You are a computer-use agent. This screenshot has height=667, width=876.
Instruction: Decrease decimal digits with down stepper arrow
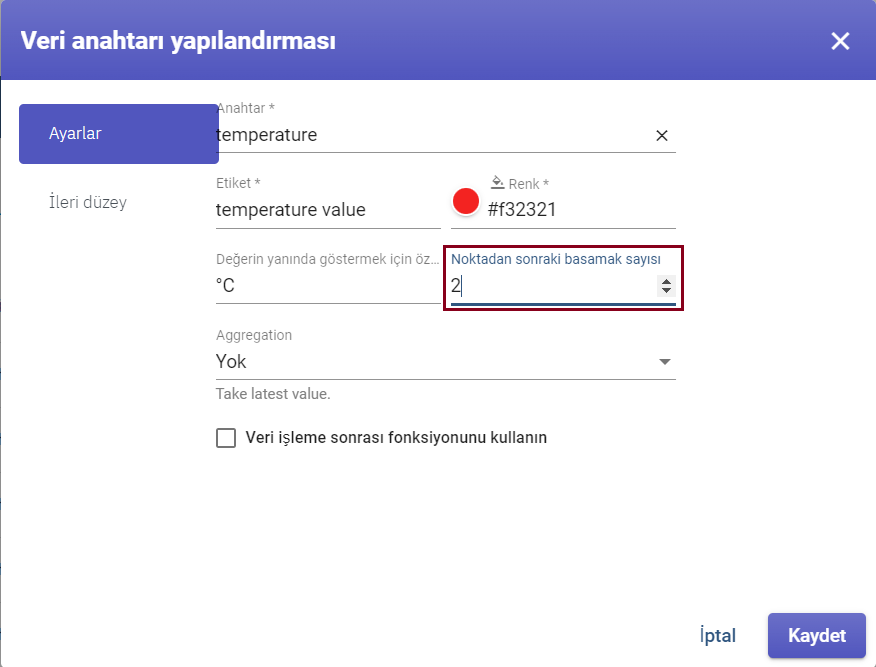(x=666, y=290)
